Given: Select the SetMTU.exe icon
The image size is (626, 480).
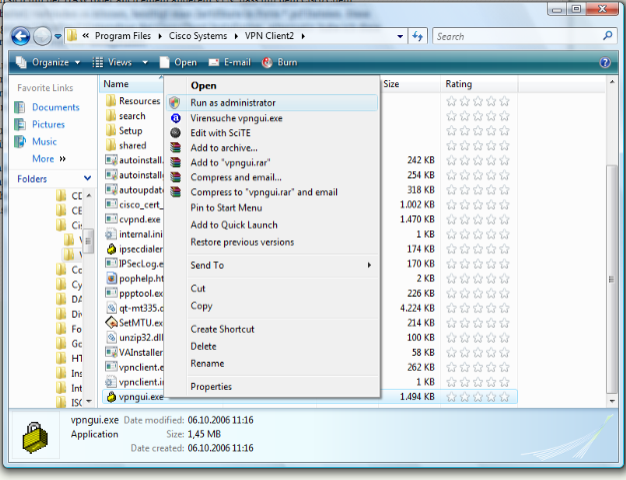Looking at the screenshot, I should pyautogui.click(x=111, y=322).
